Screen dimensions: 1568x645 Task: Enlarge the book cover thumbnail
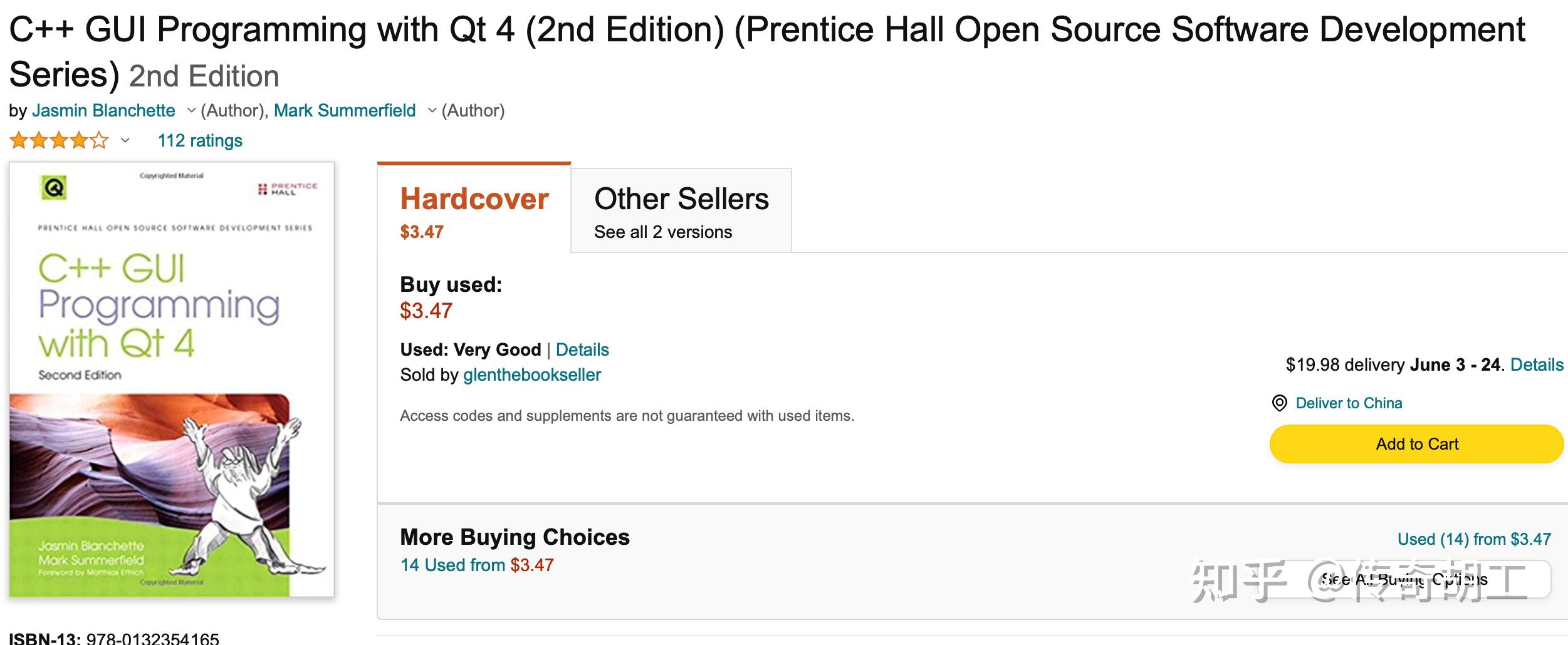(x=172, y=379)
